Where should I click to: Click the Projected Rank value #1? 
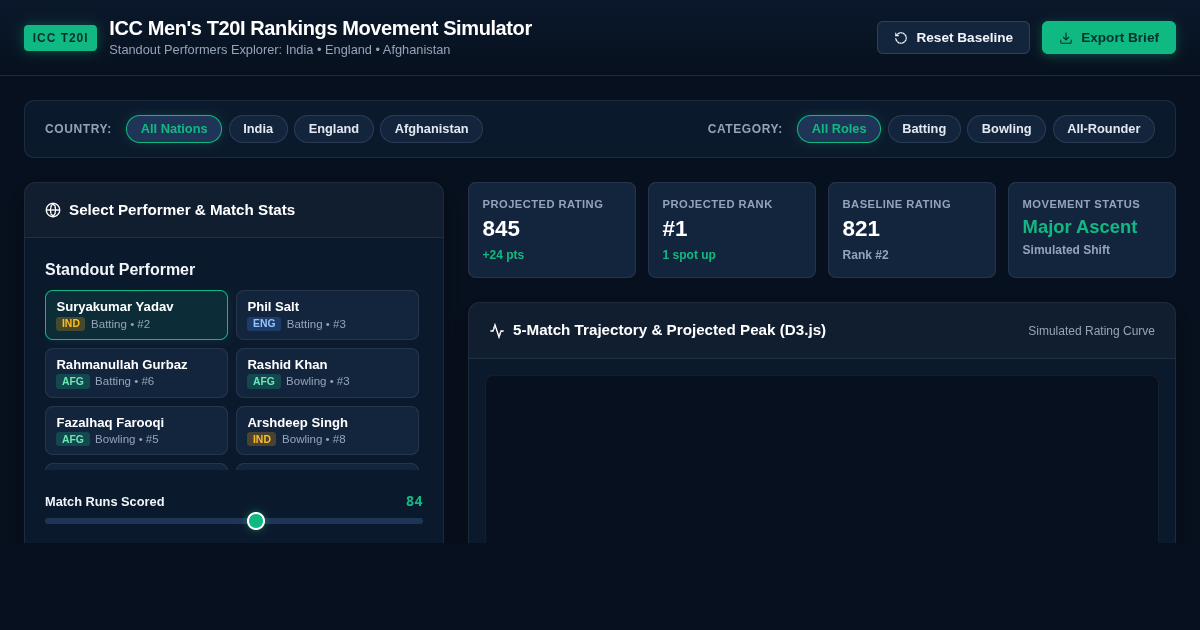pos(675,229)
